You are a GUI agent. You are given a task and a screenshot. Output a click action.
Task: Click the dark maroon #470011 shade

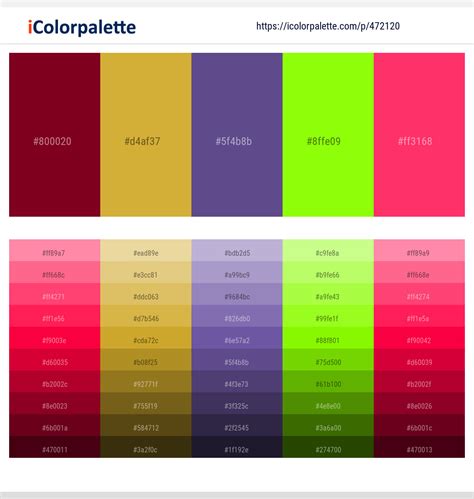(x=55, y=447)
